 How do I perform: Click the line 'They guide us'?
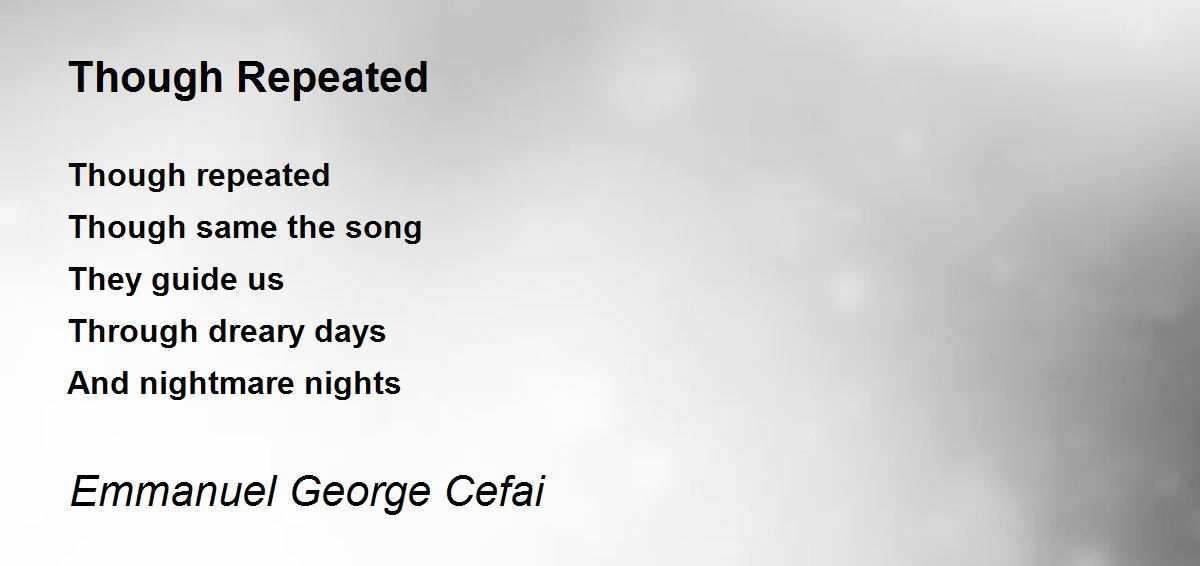pyautogui.click(x=176, y=280)
